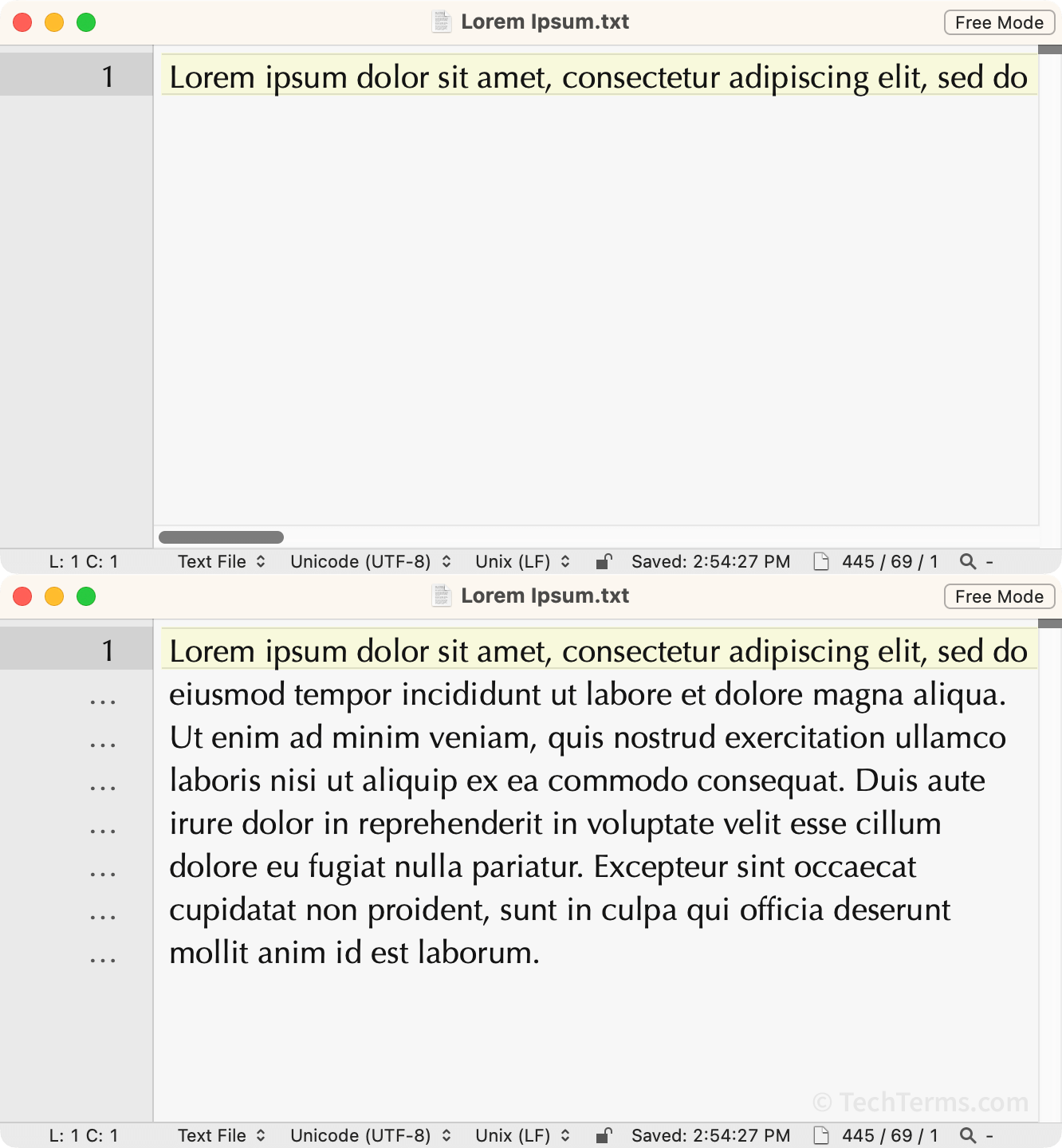Screen dimensions: 1062x1148
Task: Open the Text File dropdown in the bottom status bar
Action: 220,1135
